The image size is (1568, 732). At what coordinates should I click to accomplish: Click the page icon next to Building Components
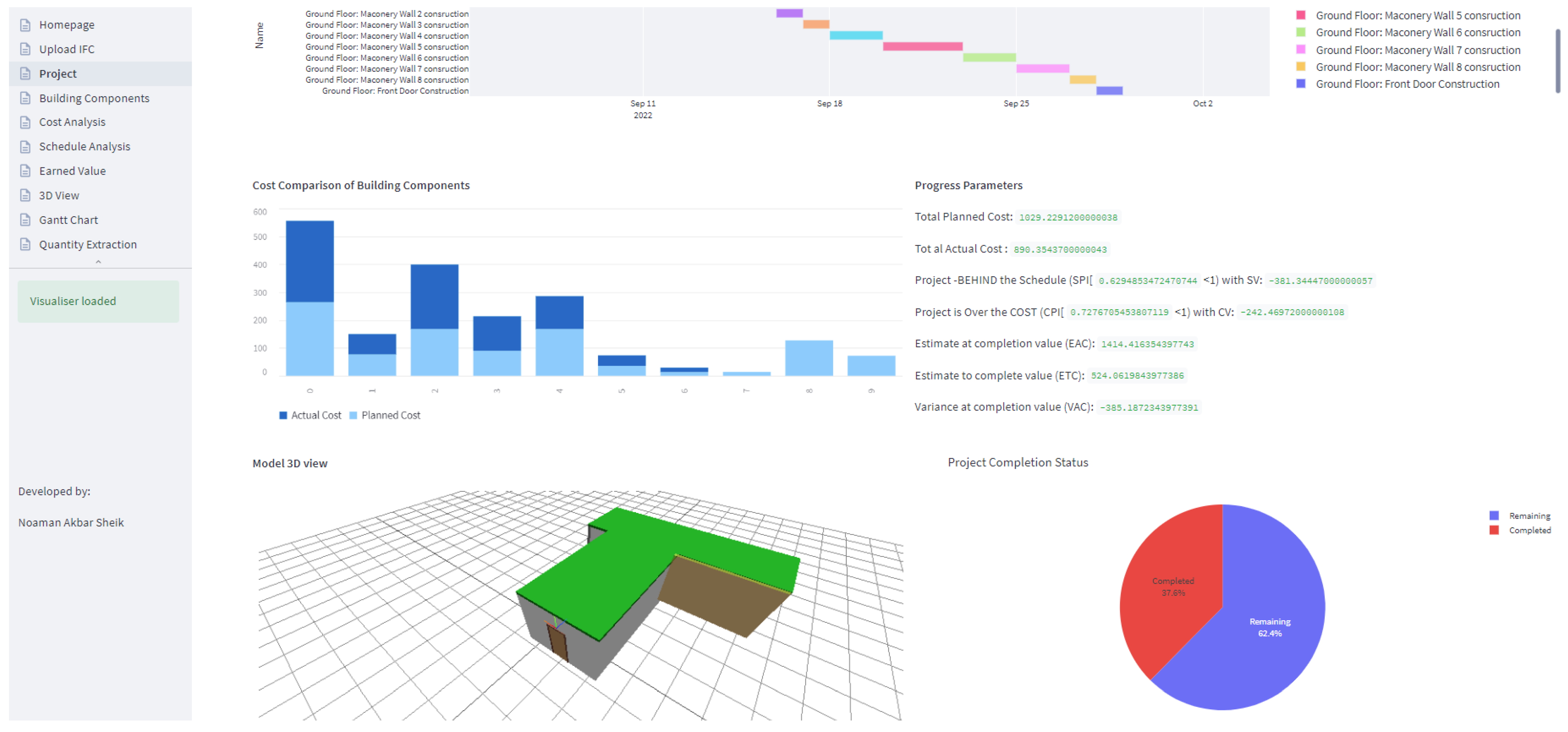(25, 98)
